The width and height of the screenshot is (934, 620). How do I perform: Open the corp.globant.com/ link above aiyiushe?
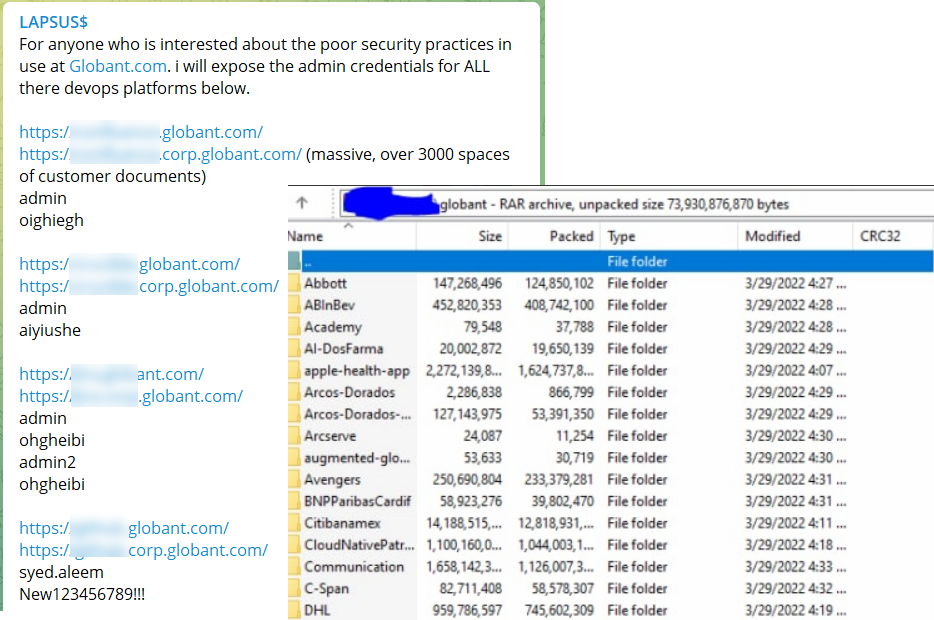click(x=149, y=286)
